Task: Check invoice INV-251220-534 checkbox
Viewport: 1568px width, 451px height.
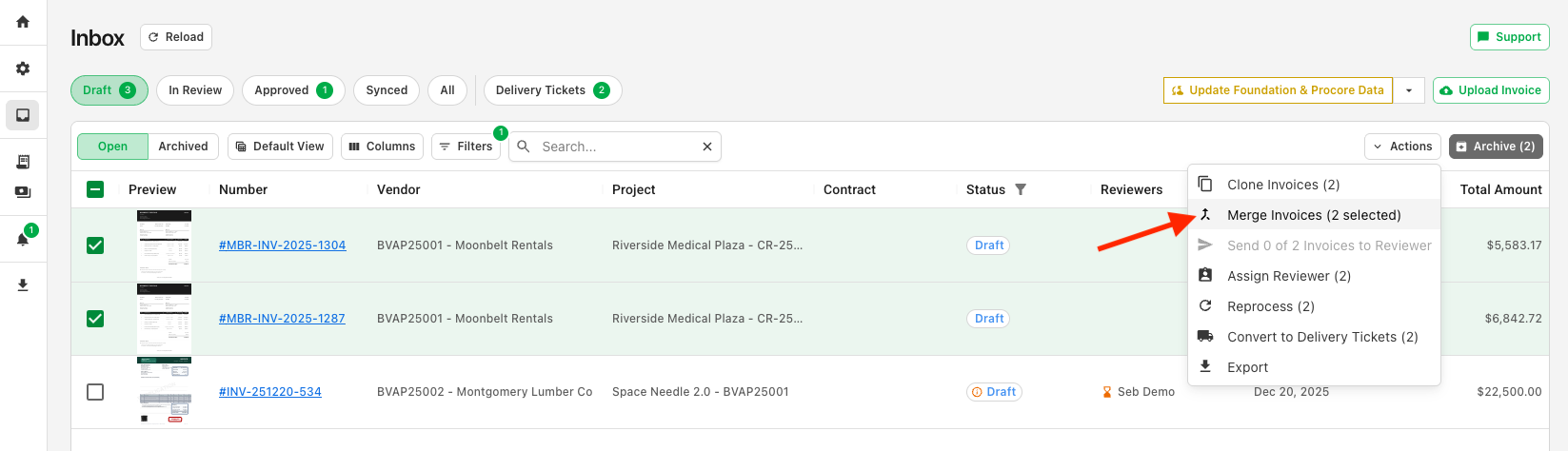Action: pos(95,392)
